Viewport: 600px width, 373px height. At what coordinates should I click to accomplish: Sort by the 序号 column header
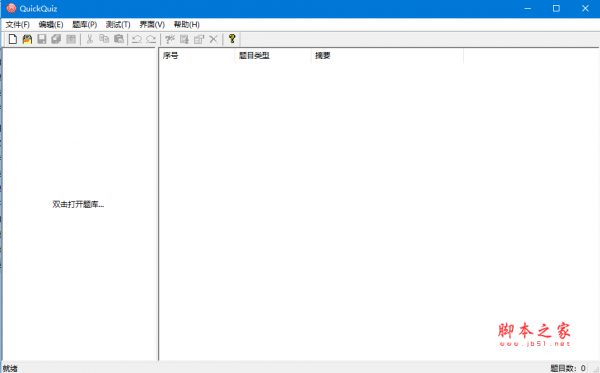coord(197,55)
